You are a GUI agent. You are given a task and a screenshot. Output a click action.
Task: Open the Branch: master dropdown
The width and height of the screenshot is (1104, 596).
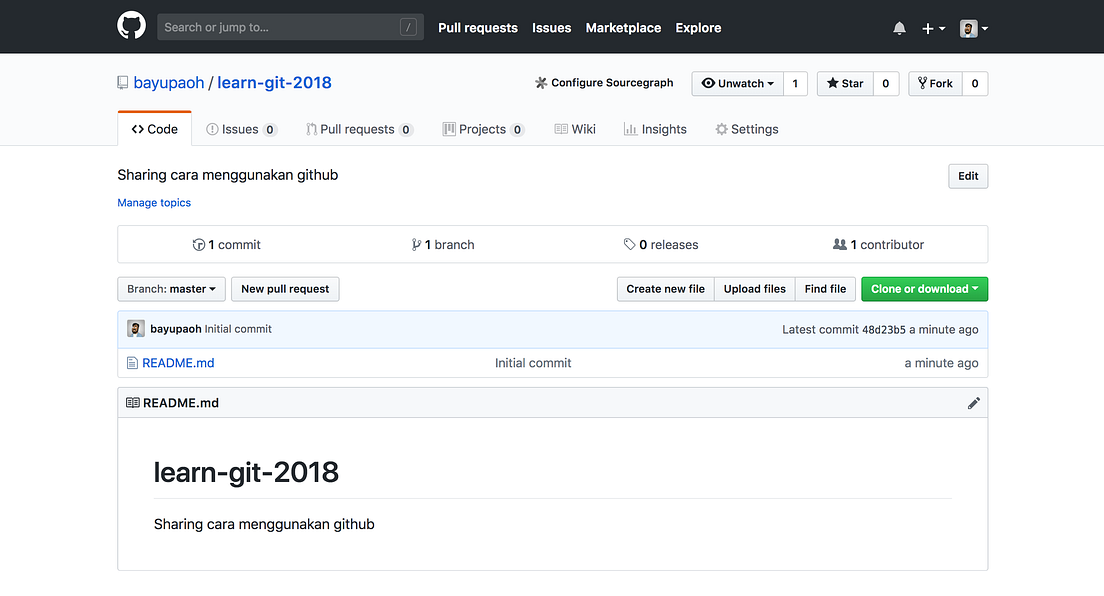pos(171,289)
